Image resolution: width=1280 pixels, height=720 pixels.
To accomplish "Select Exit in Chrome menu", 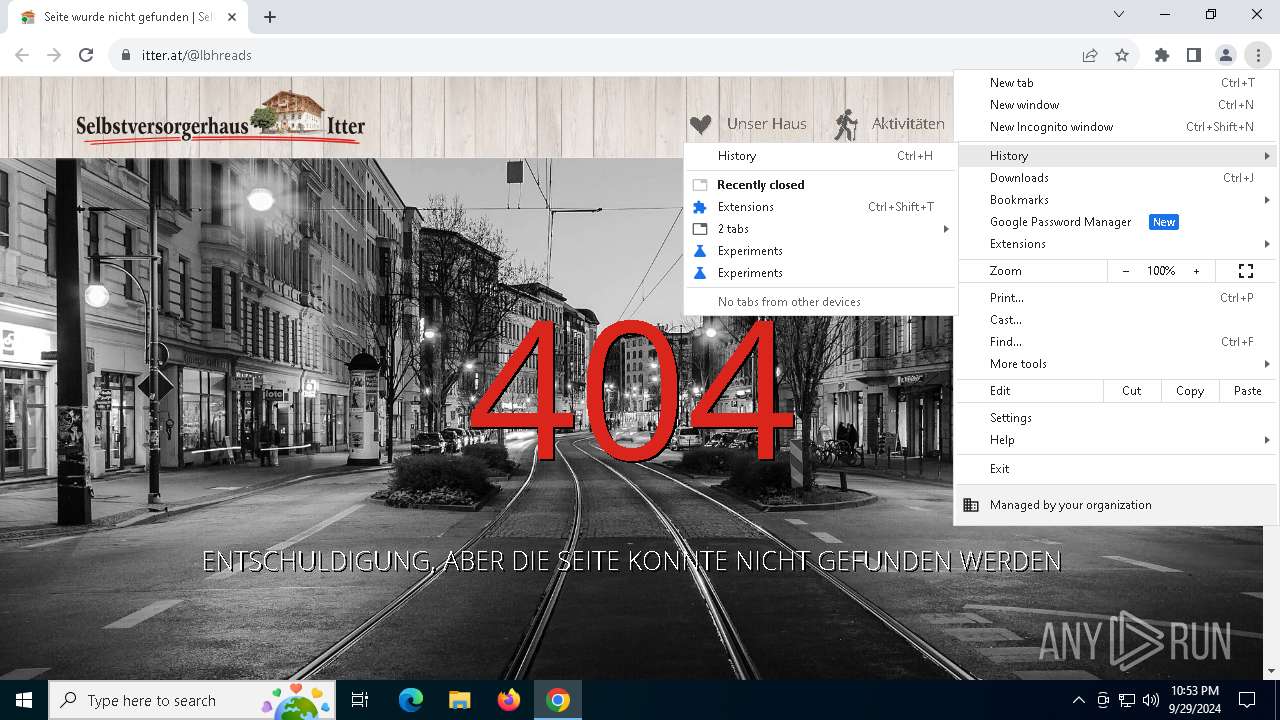I will (x=1116, y=469).
